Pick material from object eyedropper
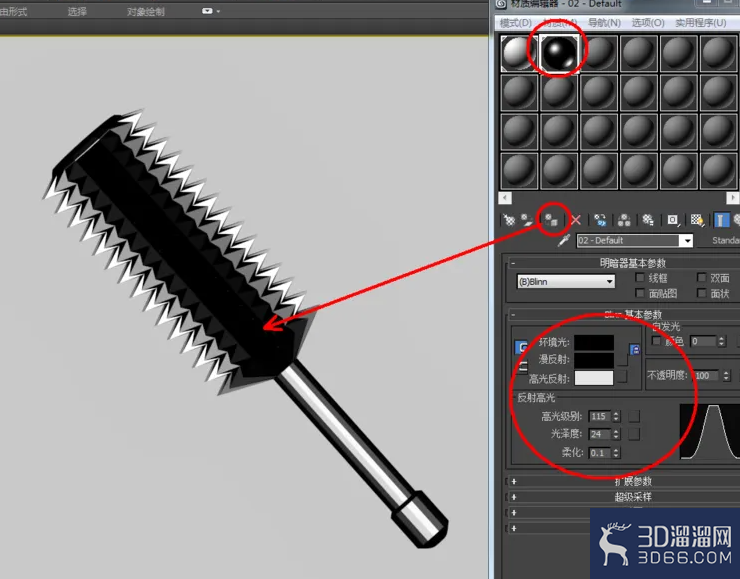The width and height of the screenshot is (740, 579). [563, 241]
